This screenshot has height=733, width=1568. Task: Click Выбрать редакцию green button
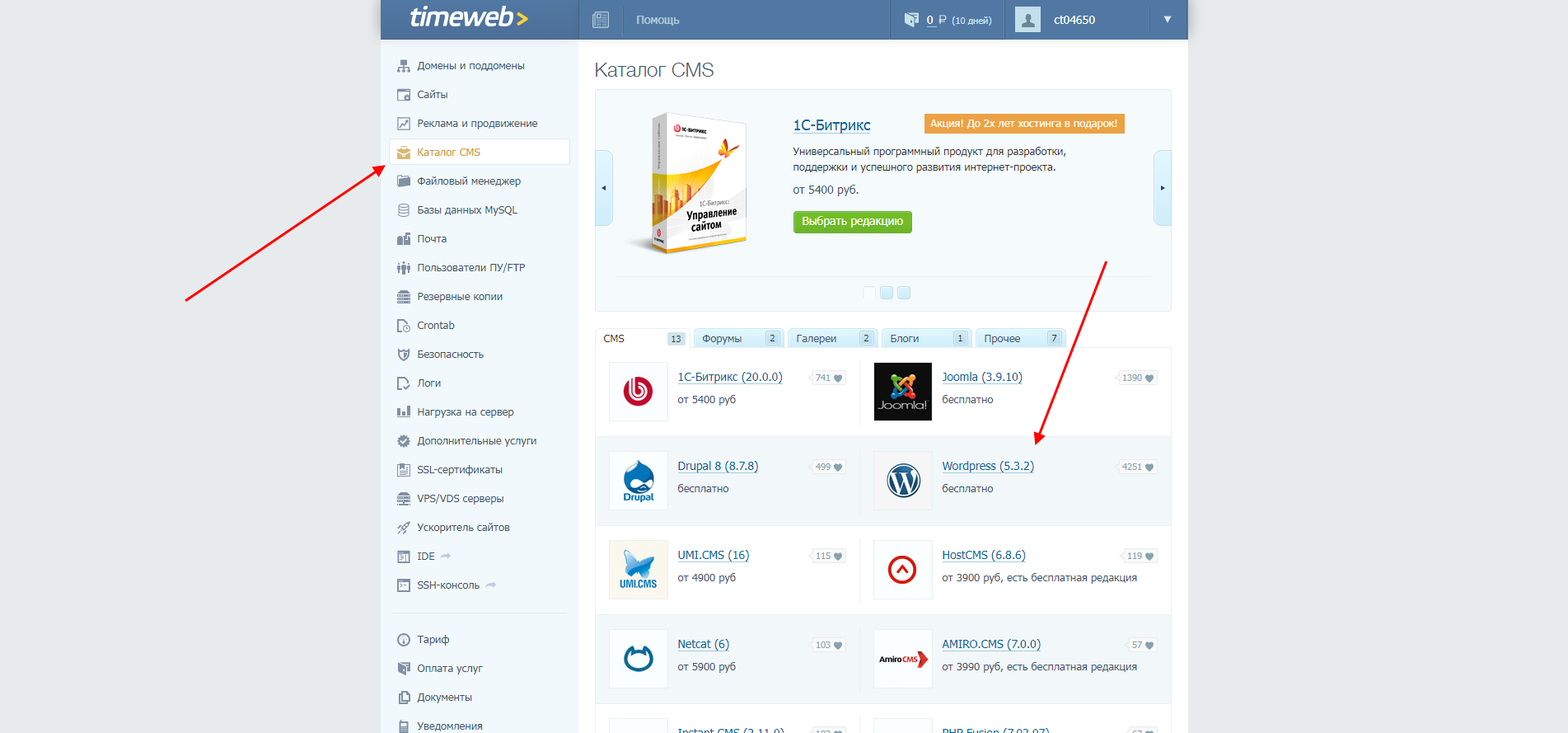click(853, 222)
